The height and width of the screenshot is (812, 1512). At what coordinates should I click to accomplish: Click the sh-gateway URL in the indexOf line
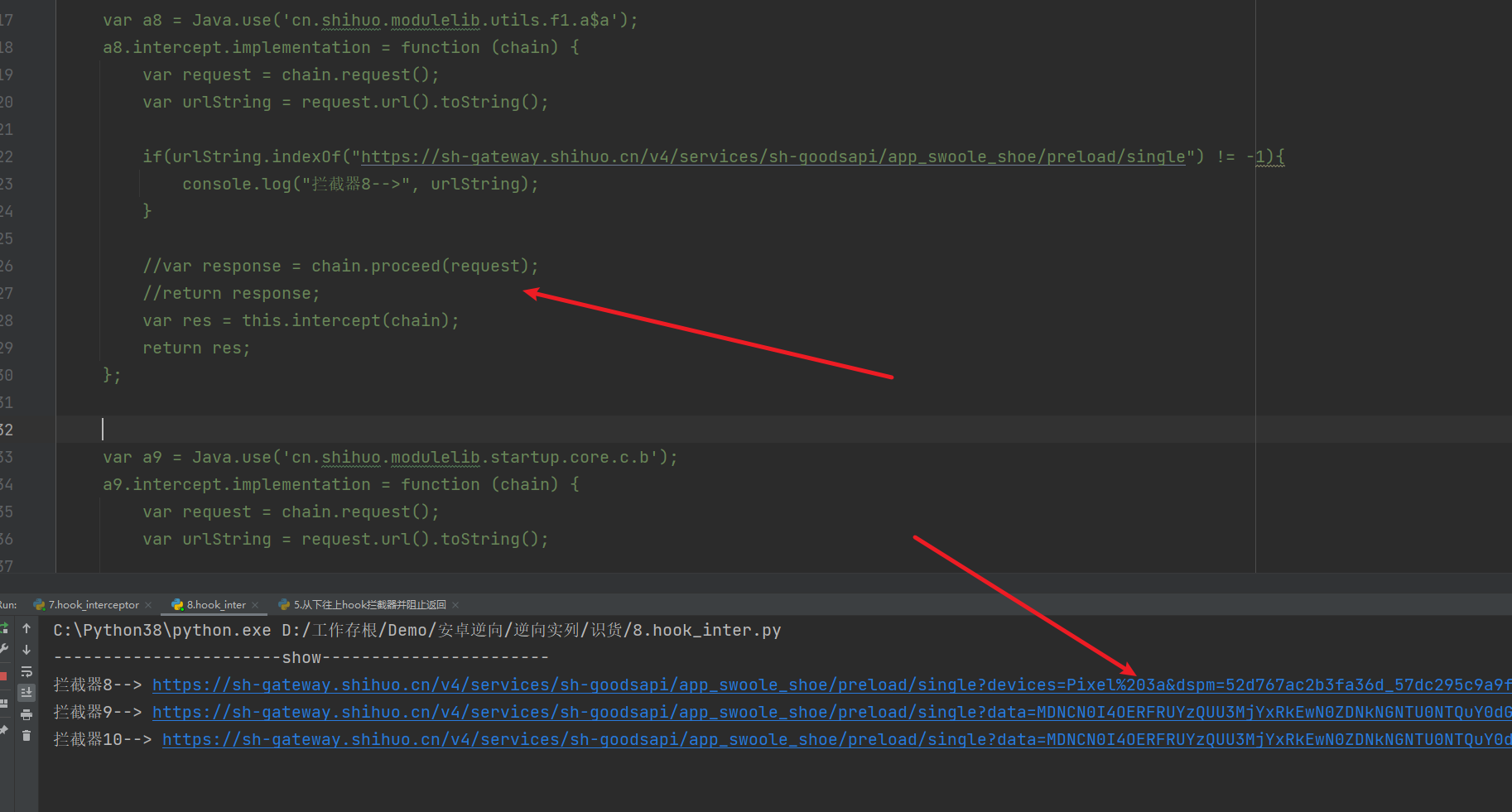click(773, 156)
